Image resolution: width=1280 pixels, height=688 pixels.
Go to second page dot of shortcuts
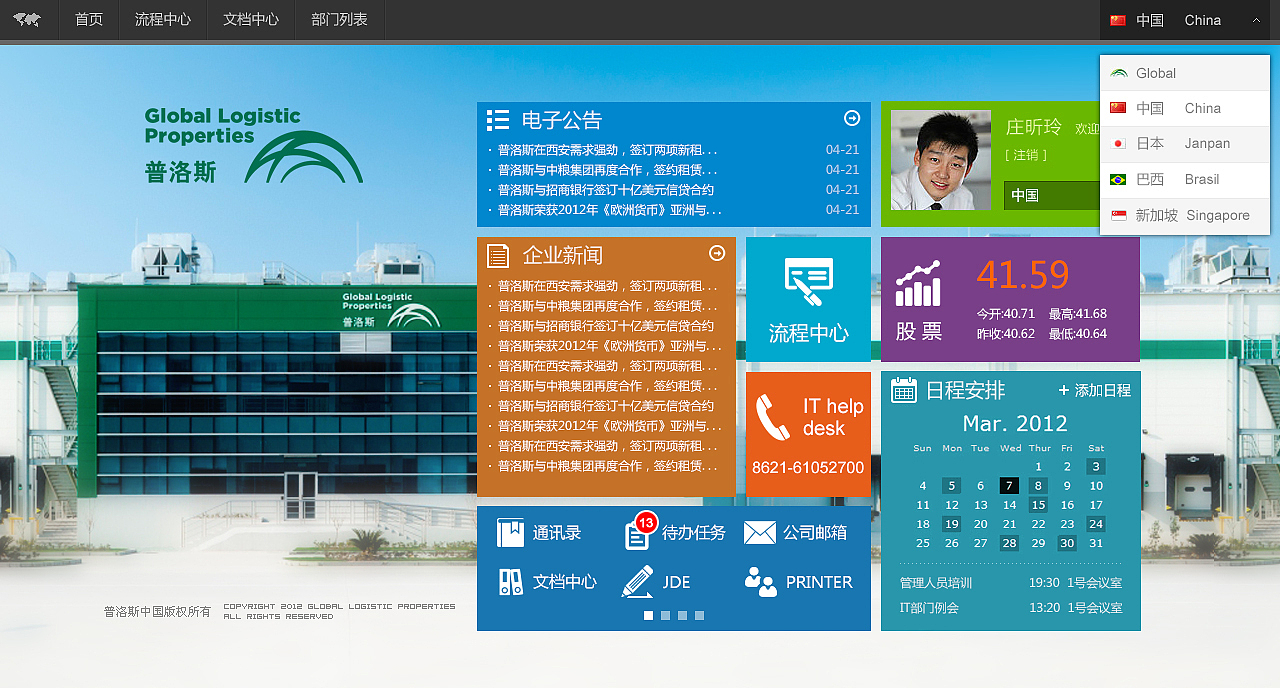665,615
